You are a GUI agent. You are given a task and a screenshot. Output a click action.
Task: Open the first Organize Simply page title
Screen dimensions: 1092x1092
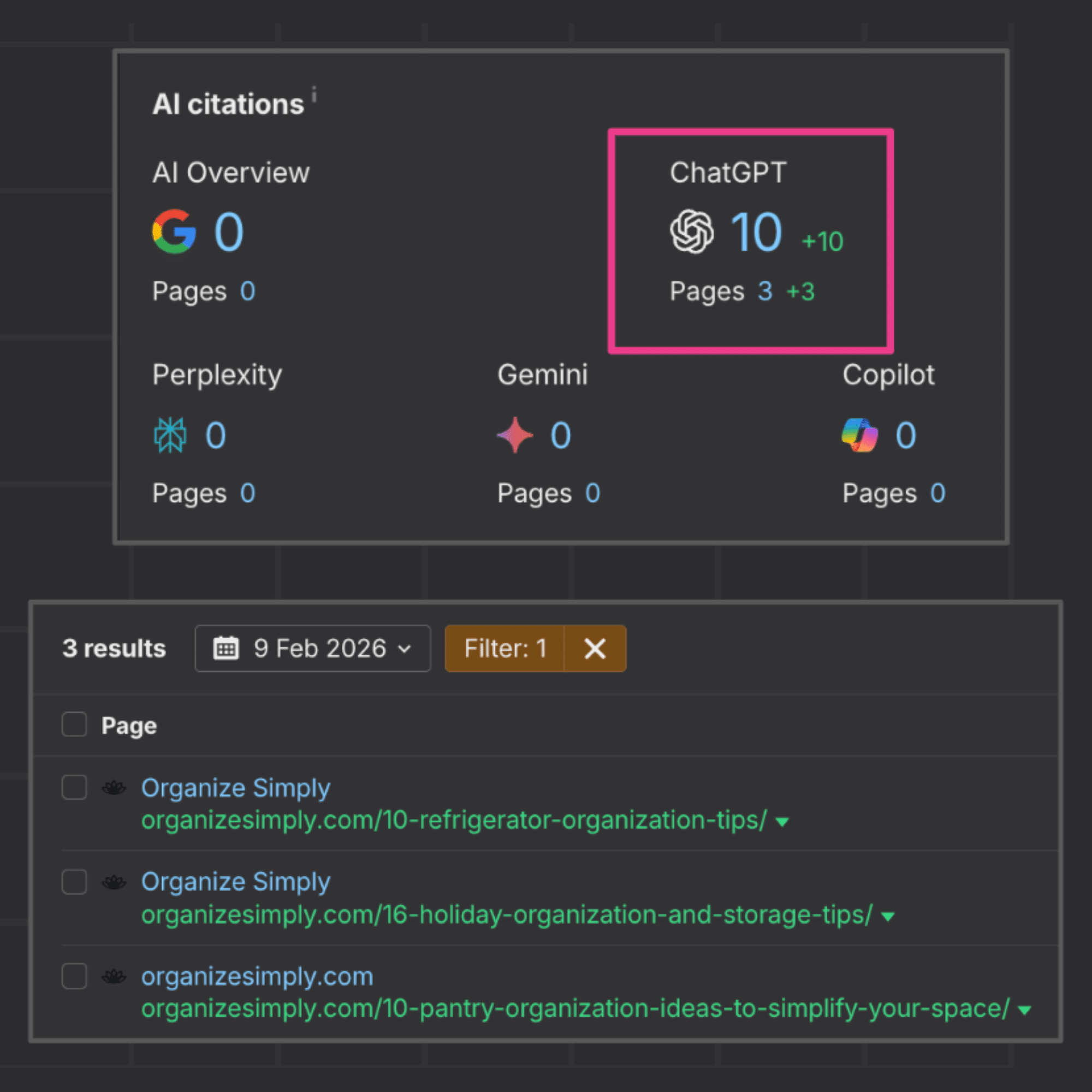click(235, 788)
